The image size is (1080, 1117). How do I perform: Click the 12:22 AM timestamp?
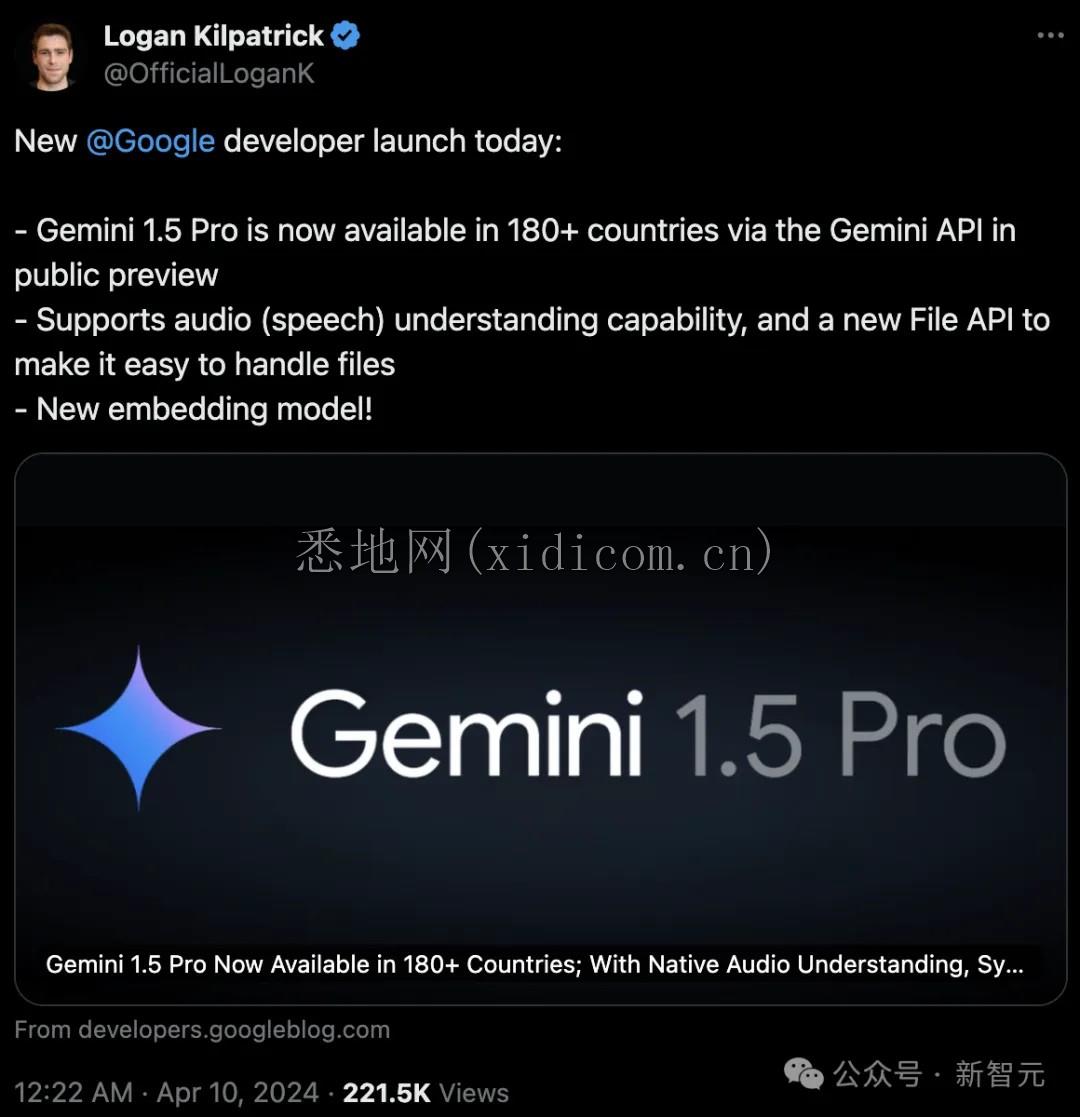tap(73, 1092)
